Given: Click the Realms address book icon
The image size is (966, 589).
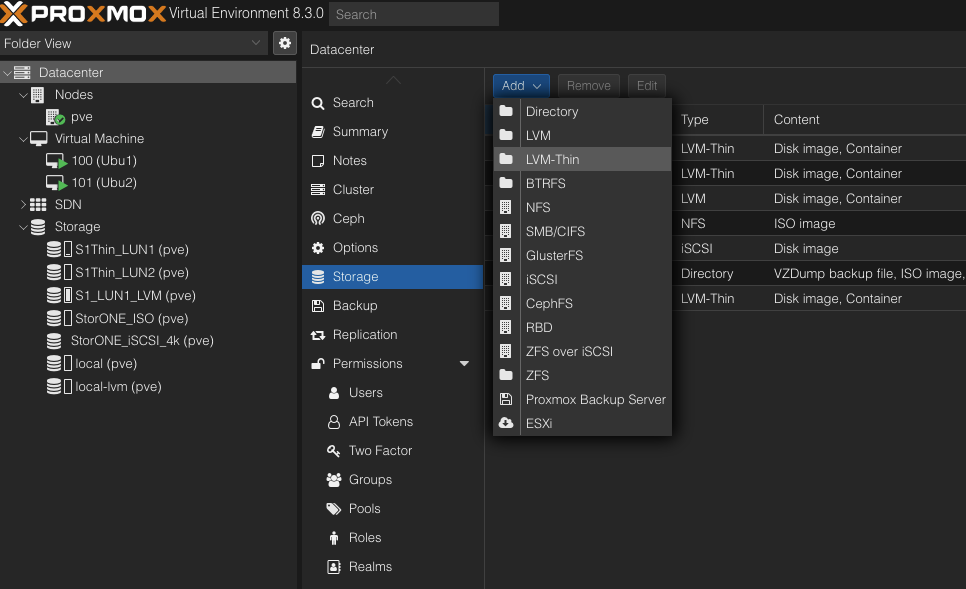Looking at the screenshot, I should click(x=333, y=566).
